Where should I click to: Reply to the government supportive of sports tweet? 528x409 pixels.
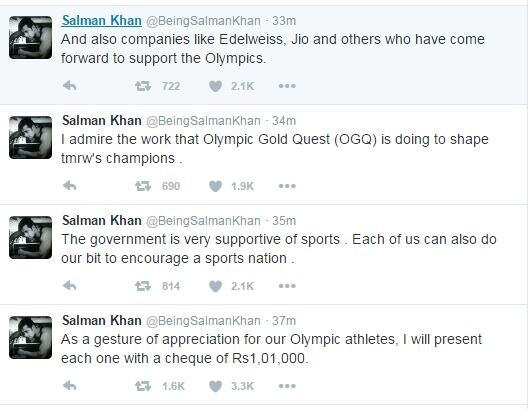(x=70, y=286)
